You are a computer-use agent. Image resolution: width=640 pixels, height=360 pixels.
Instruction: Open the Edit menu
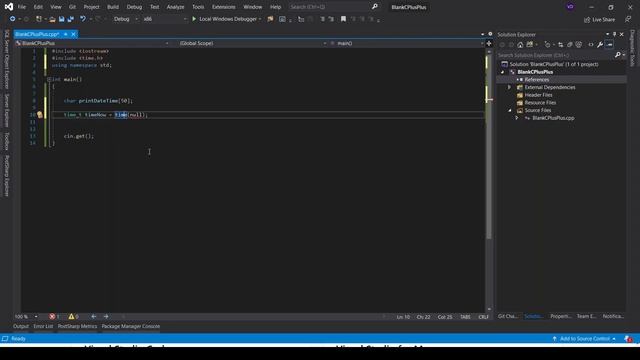tap(38, 7)
